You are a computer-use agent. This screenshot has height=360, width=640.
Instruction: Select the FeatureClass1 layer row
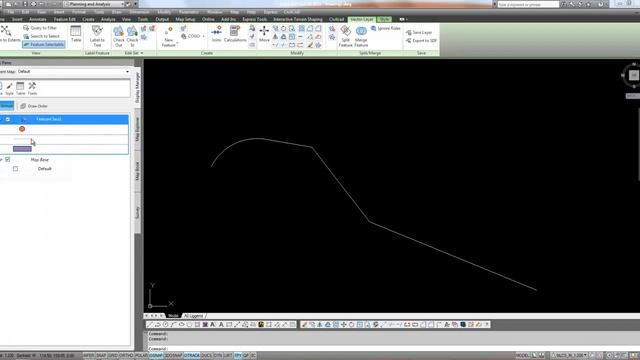click(64, 119)
